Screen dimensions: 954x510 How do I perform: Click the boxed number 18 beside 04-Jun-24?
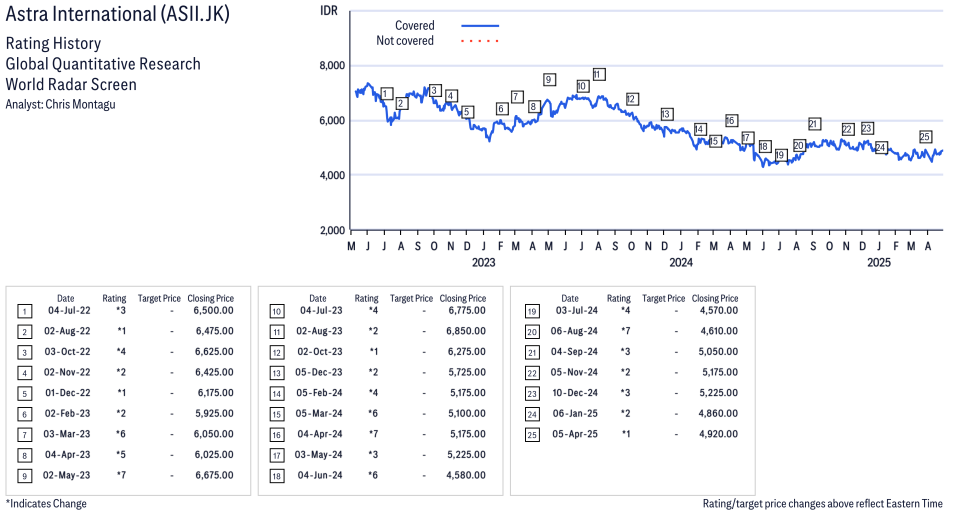[277, 476]
